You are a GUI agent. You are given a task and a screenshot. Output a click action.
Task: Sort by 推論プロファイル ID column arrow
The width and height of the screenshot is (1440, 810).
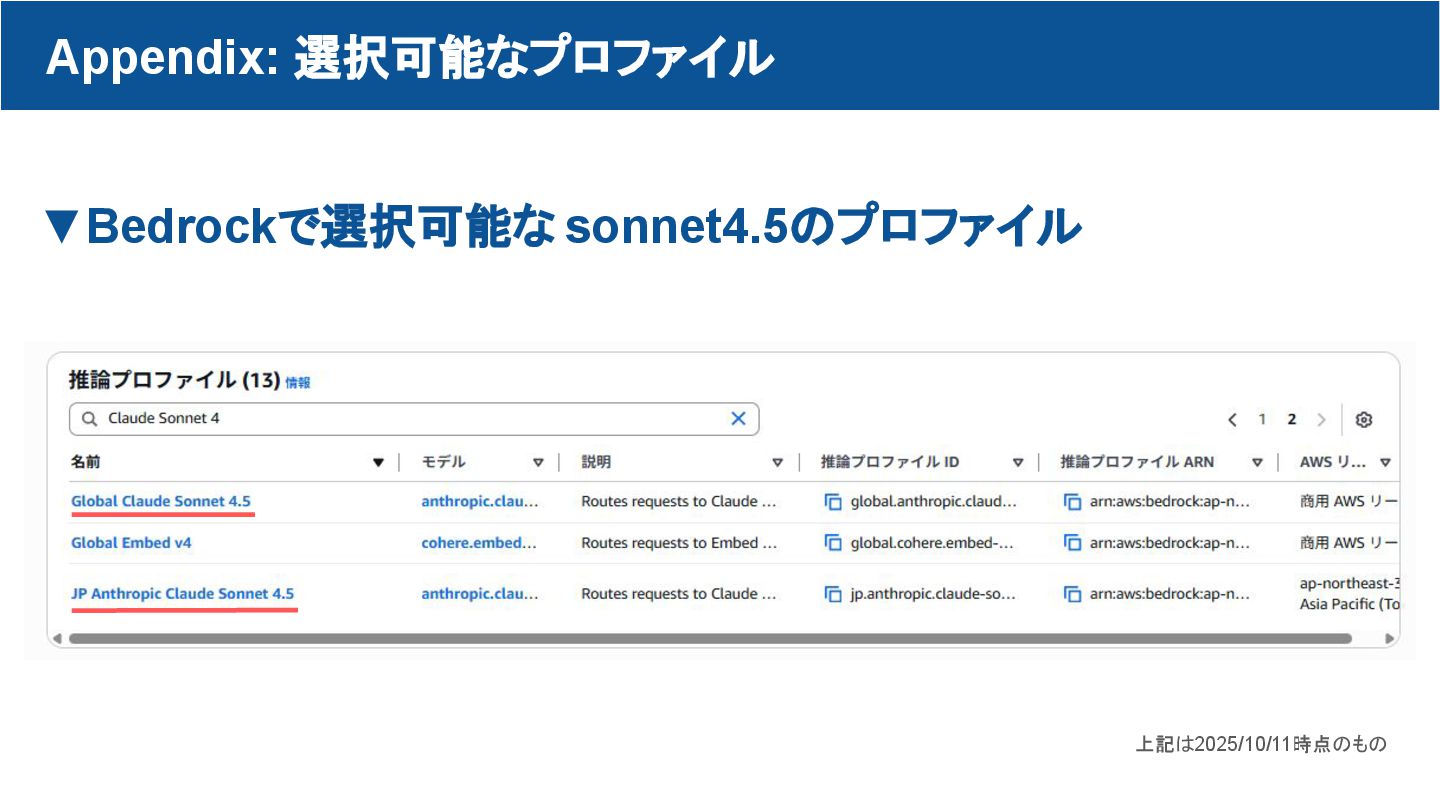[x=1018, y=462]
